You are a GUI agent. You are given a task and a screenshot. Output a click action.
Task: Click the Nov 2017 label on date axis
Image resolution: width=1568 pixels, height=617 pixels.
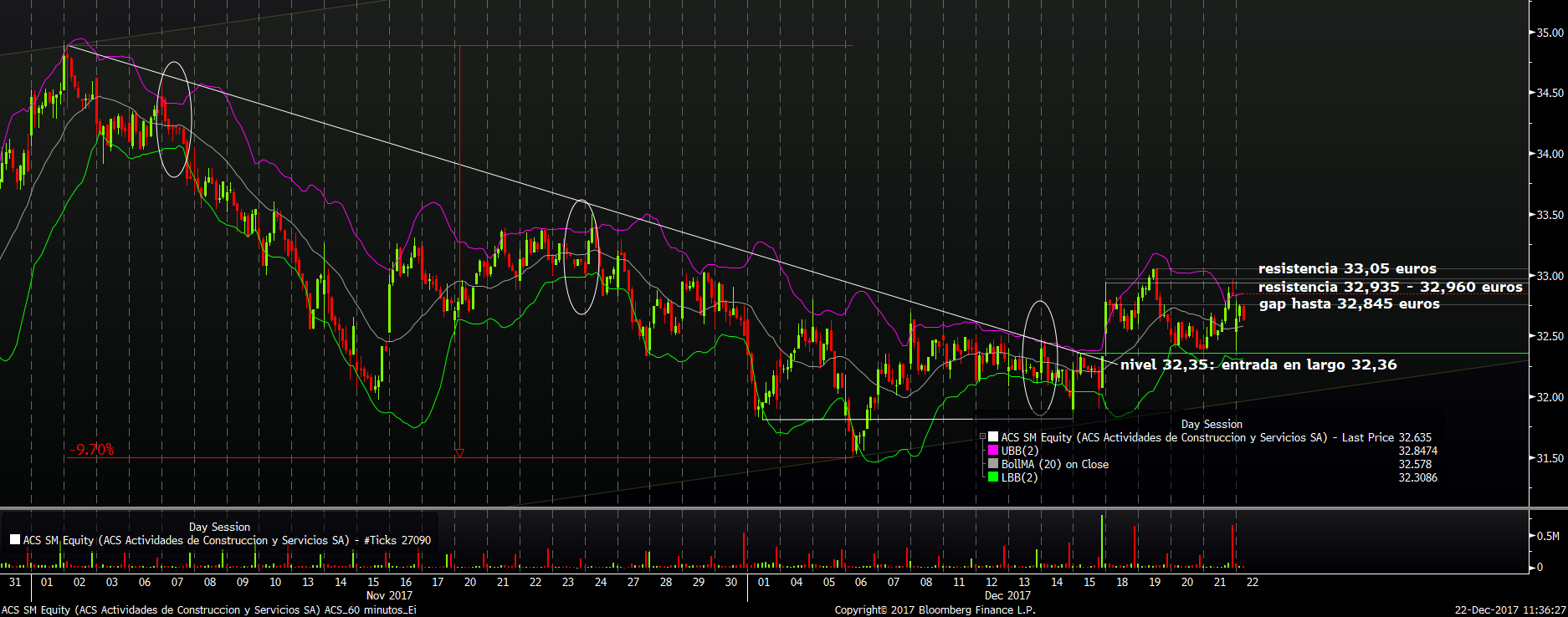coord(389,595)
